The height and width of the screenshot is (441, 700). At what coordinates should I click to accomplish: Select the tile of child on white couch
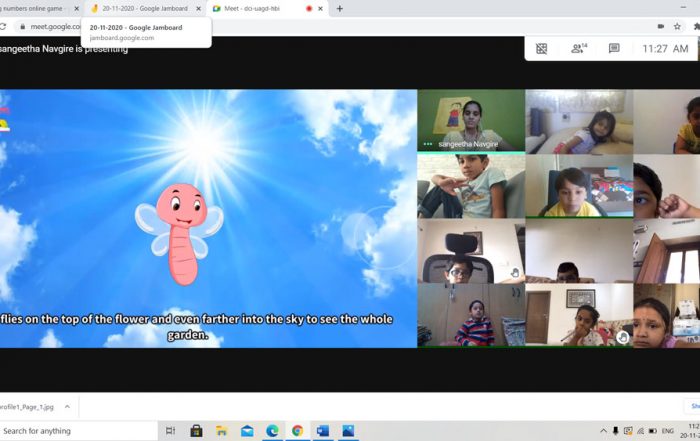tap(579, 121)
